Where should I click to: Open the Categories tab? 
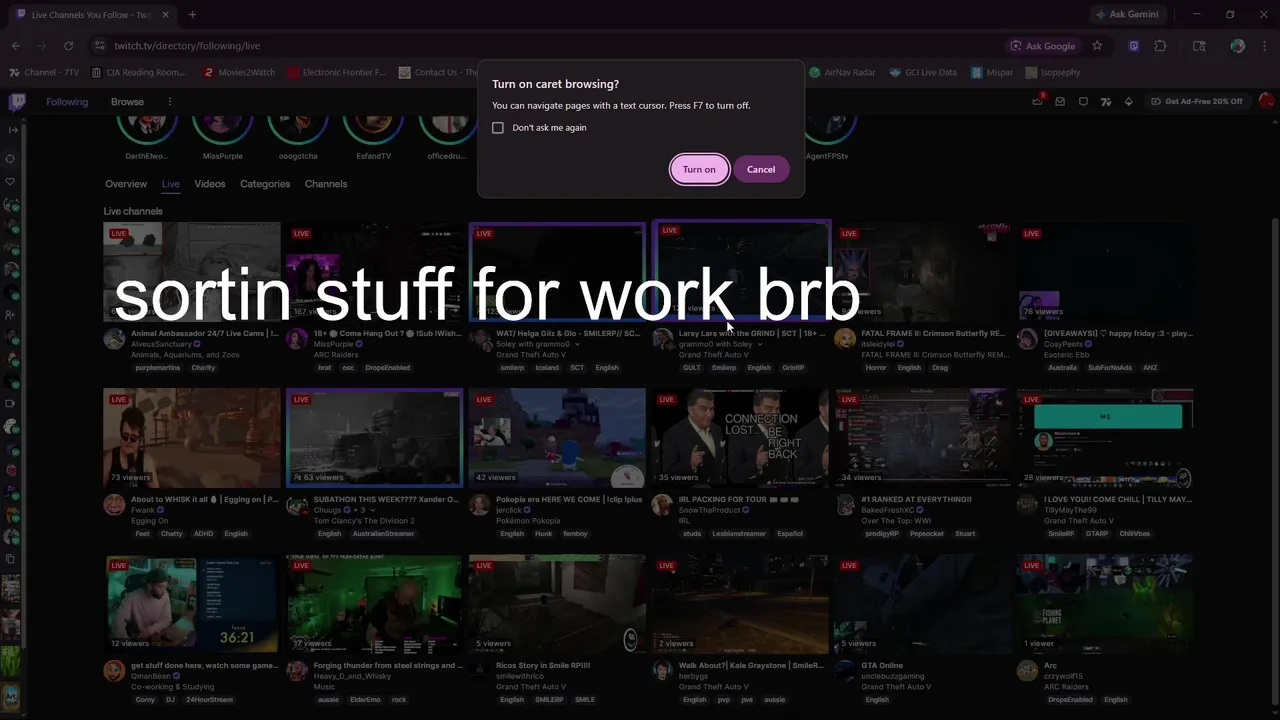265,184
